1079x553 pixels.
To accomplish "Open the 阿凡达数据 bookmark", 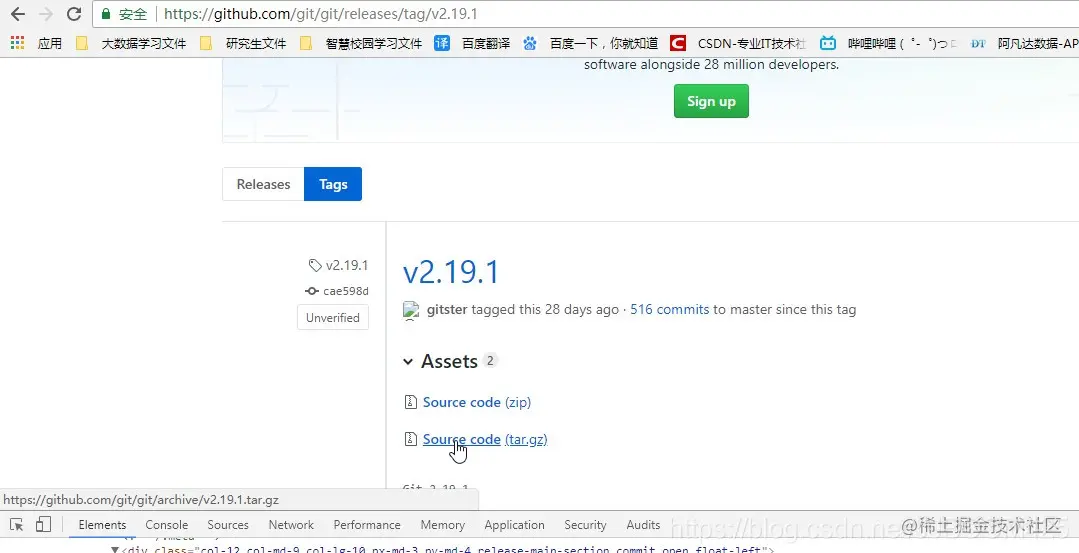I will point(1024,43).
